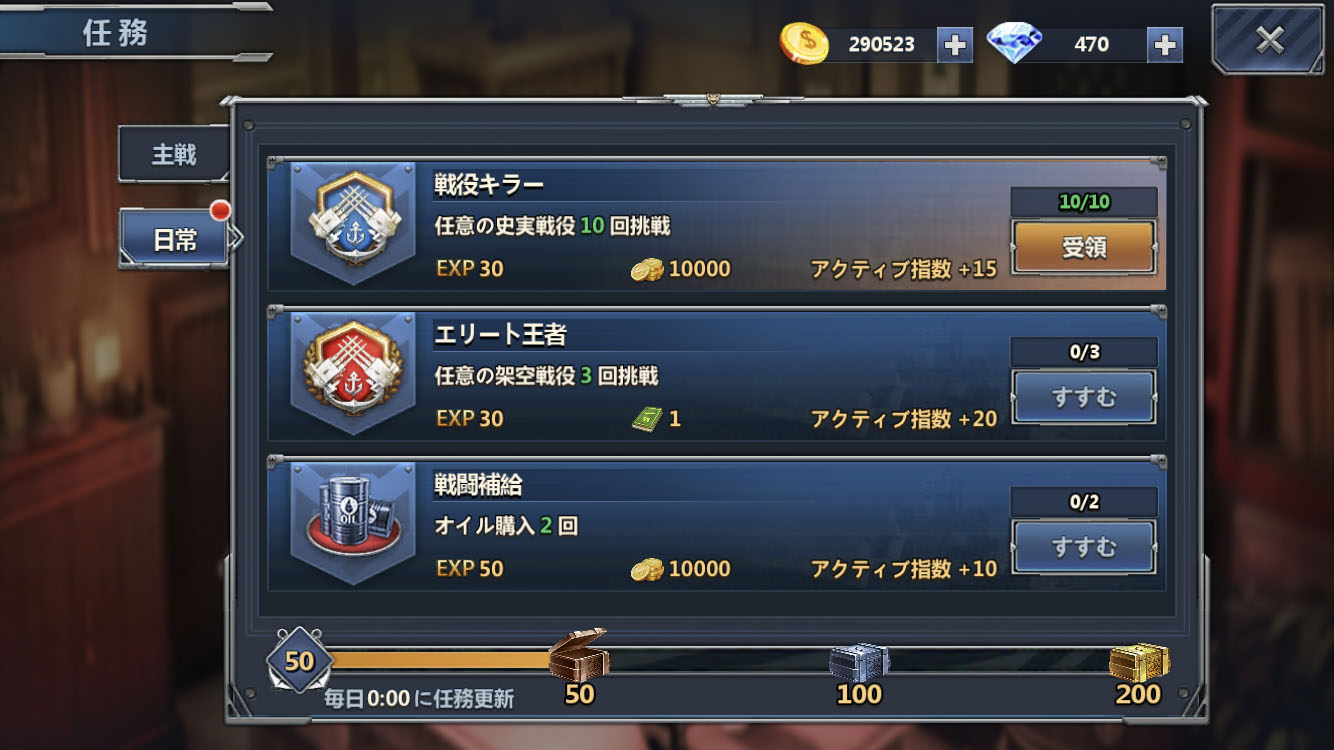1334x750 pixels.
Task: Claim reward with 受領 button
Action: (1084, 247)
